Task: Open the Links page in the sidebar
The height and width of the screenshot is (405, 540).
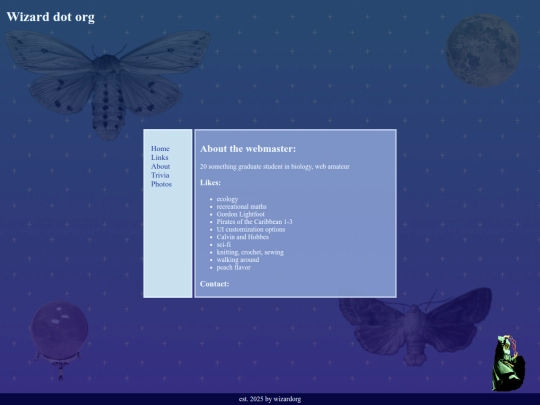Action: 159,157
